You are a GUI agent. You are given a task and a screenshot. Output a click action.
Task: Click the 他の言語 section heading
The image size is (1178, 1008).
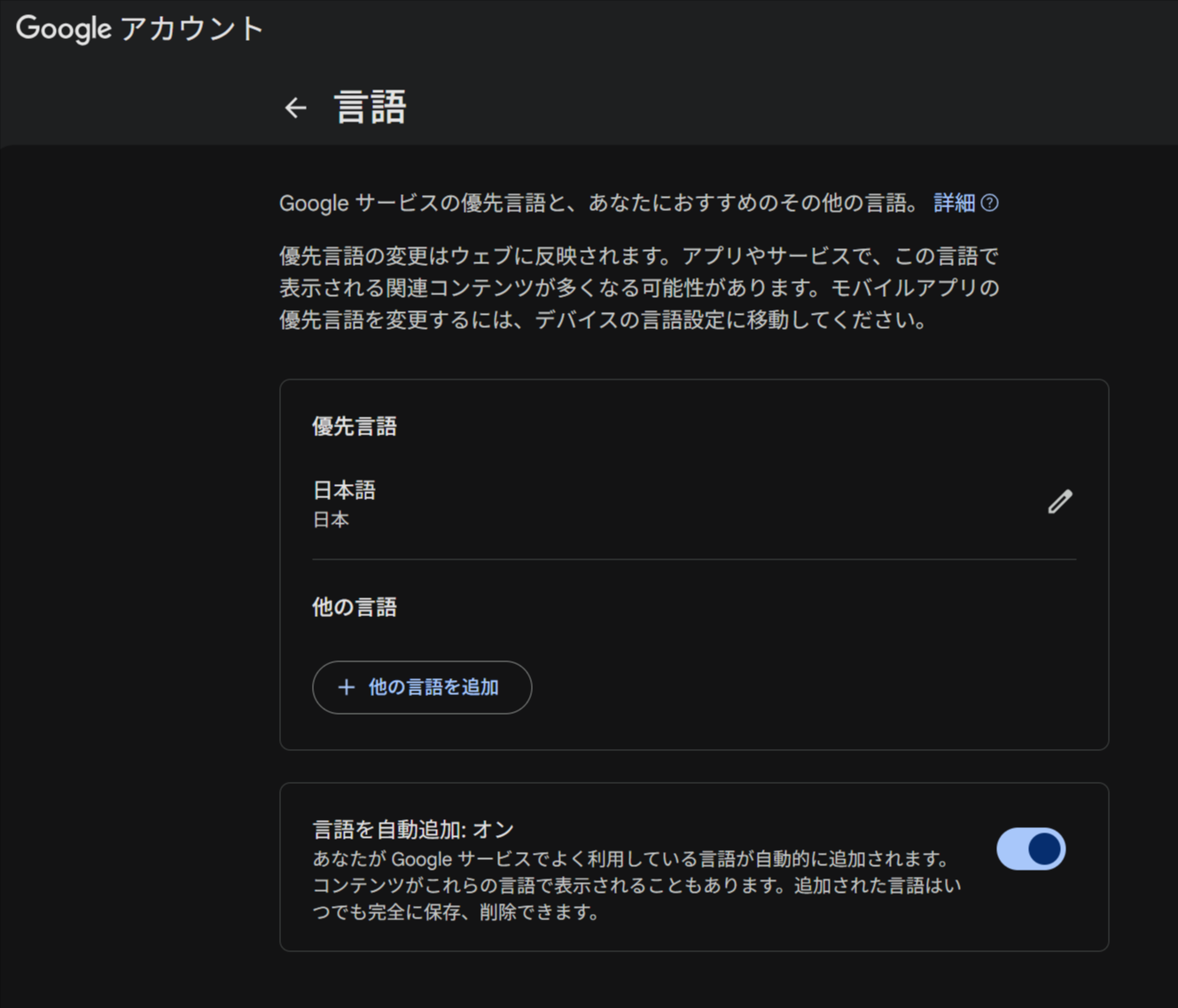click(x=355, y=607)
